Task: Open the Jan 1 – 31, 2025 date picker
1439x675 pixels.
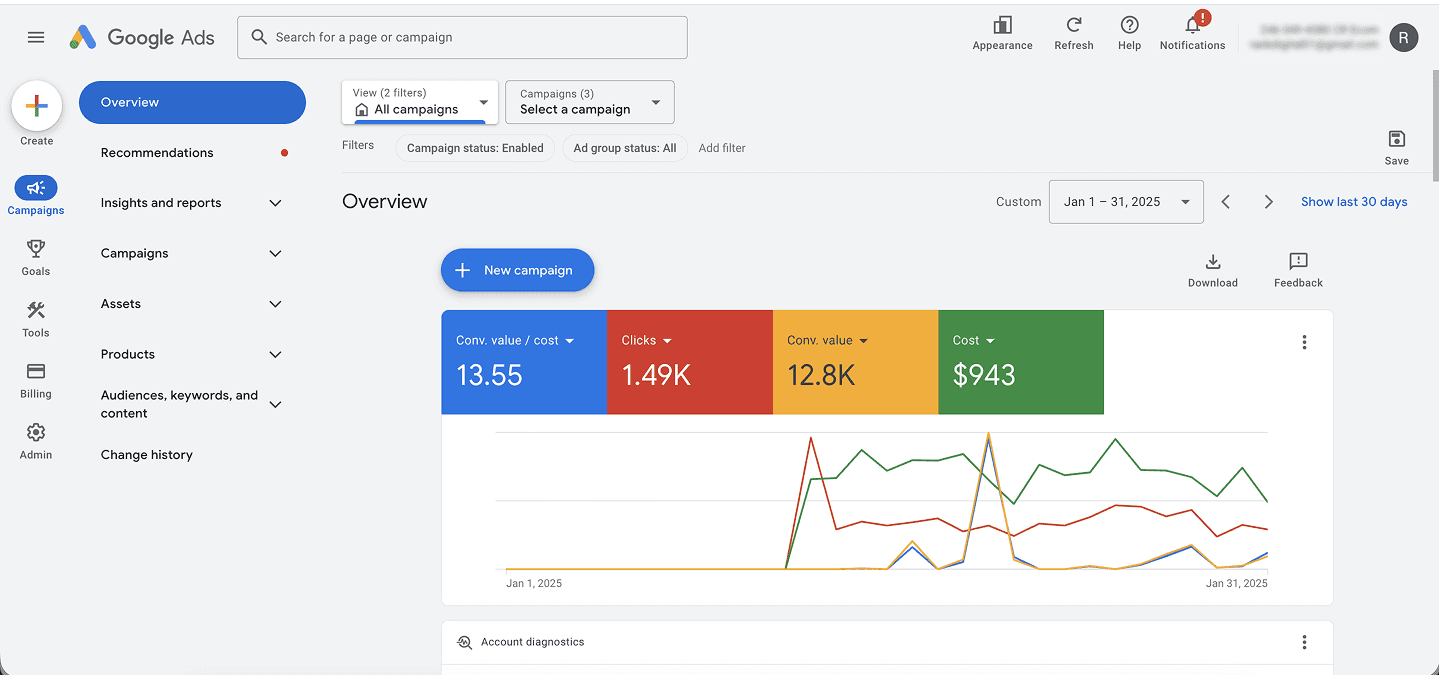Action: point(1126,202)
